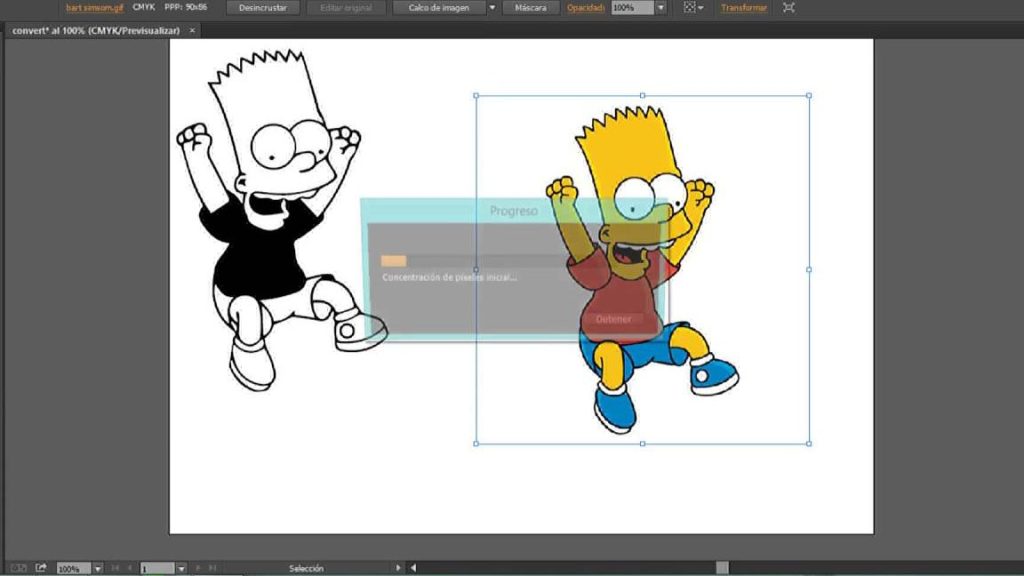Click the Desincrustar button

click(x=263, y=8)
